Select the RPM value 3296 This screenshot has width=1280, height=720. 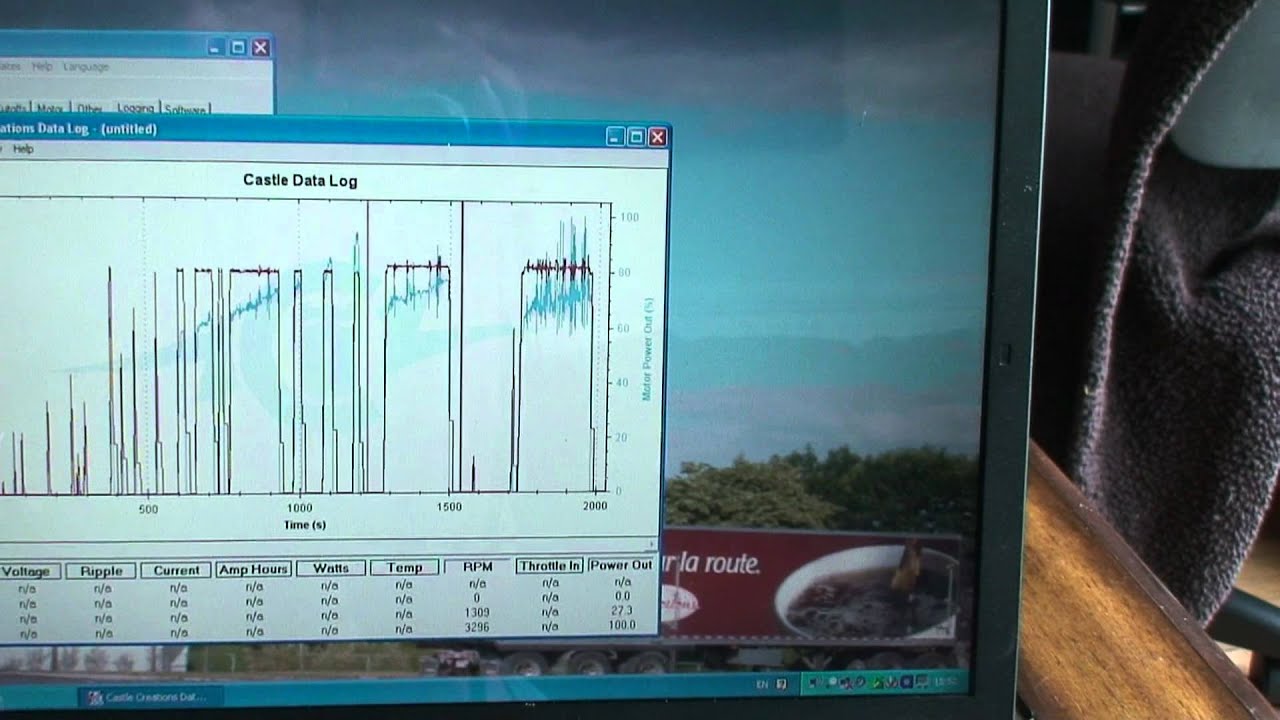click(477, 626)
